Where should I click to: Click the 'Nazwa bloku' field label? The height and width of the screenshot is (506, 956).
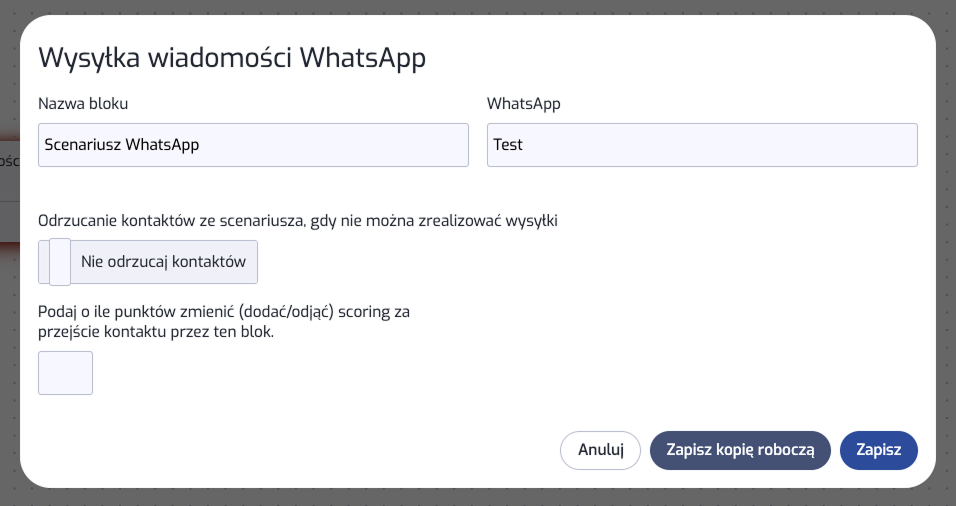[x=83, y=103]
